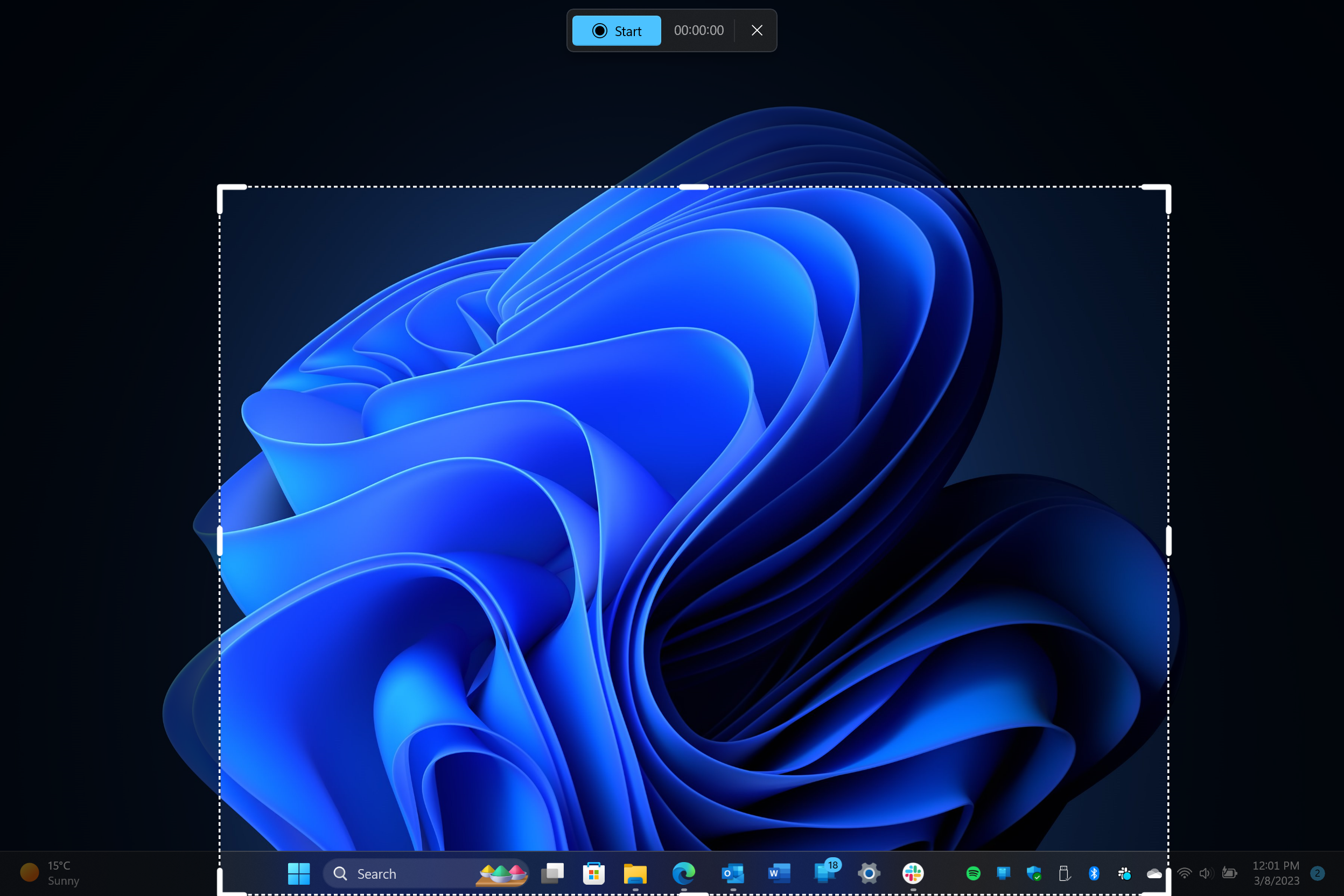
Task: Open OneDrive from the system tray
Action: (1154, 873)
